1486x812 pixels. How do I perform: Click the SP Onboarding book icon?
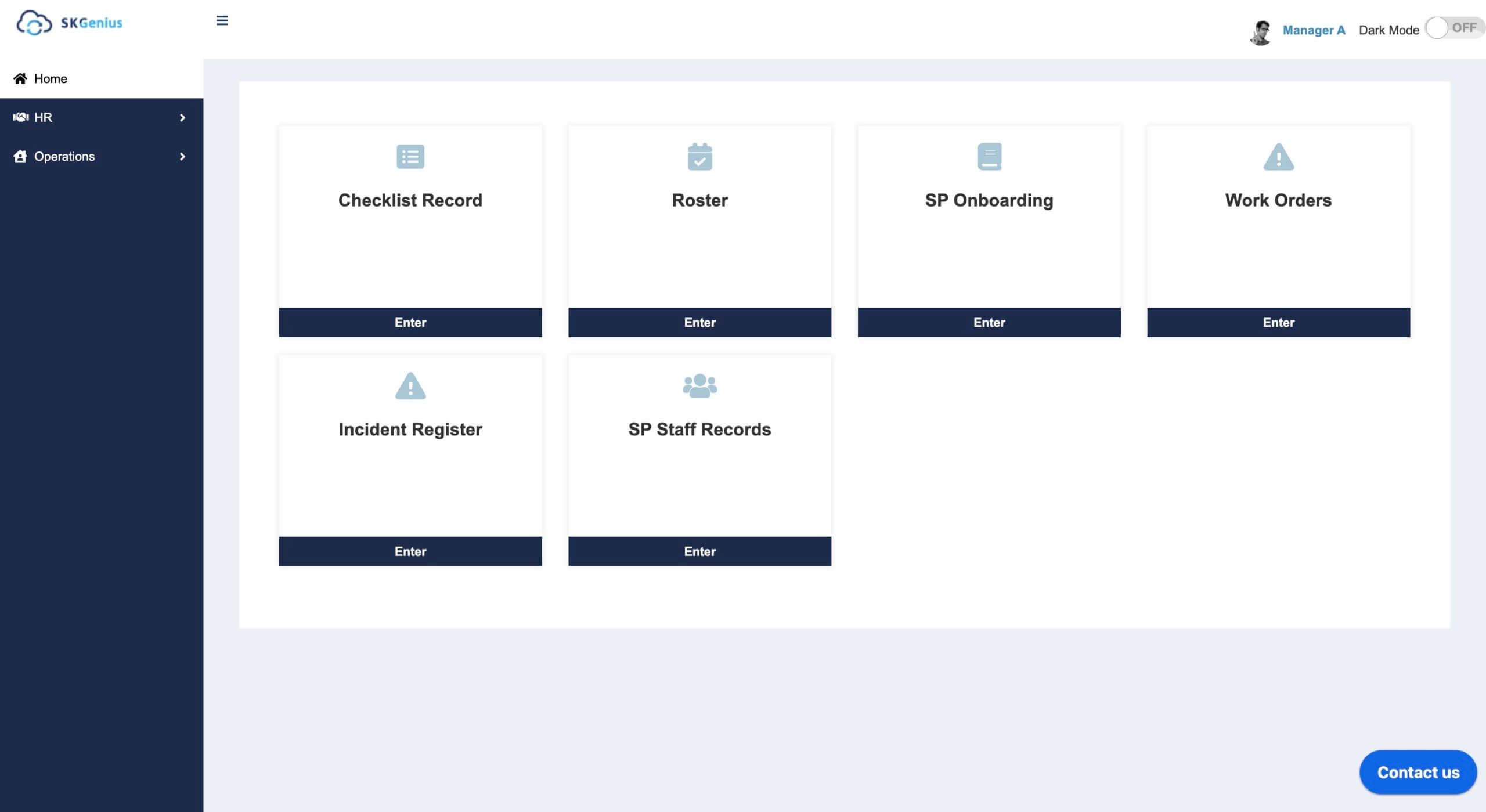(989, 157)
